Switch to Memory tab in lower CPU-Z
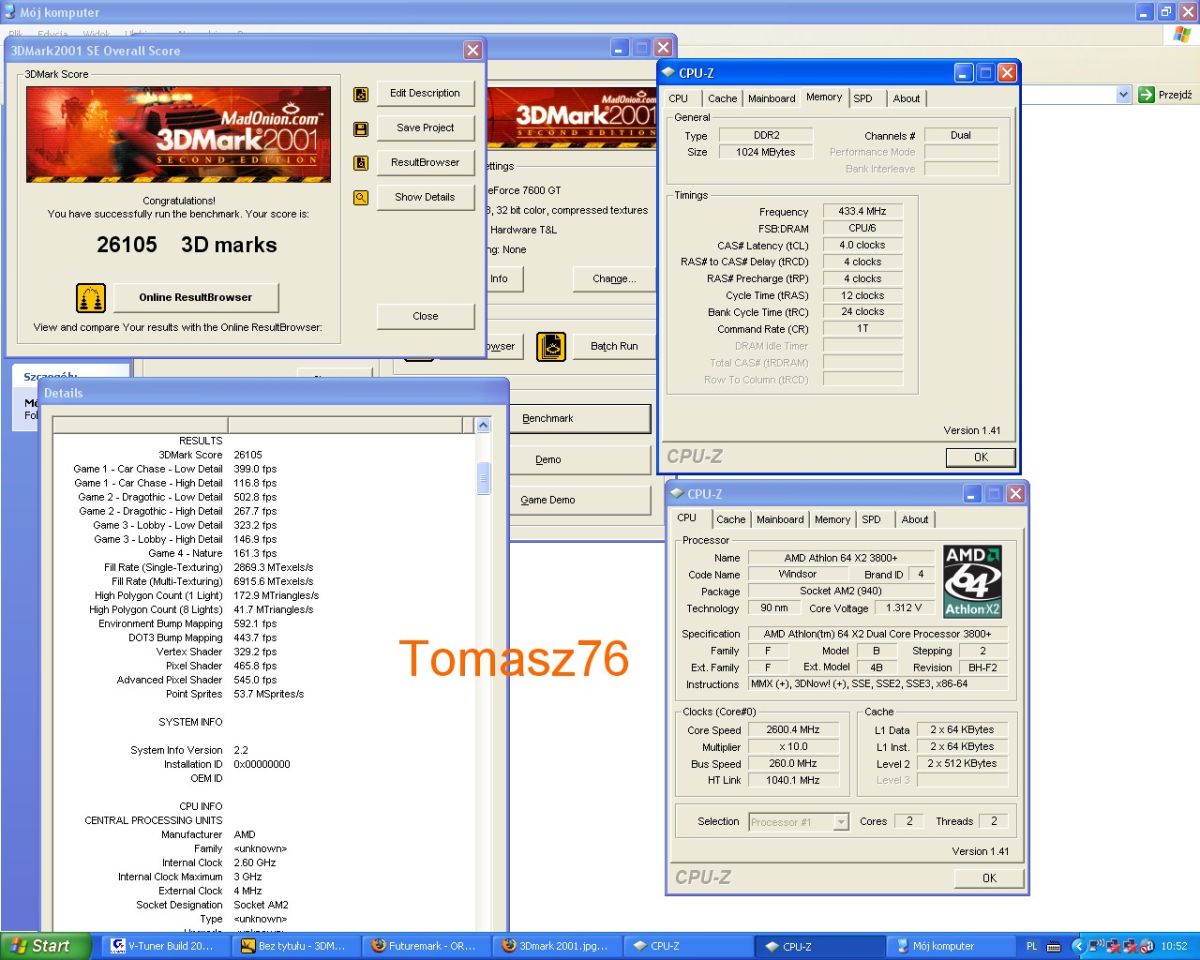 (832, 519)
